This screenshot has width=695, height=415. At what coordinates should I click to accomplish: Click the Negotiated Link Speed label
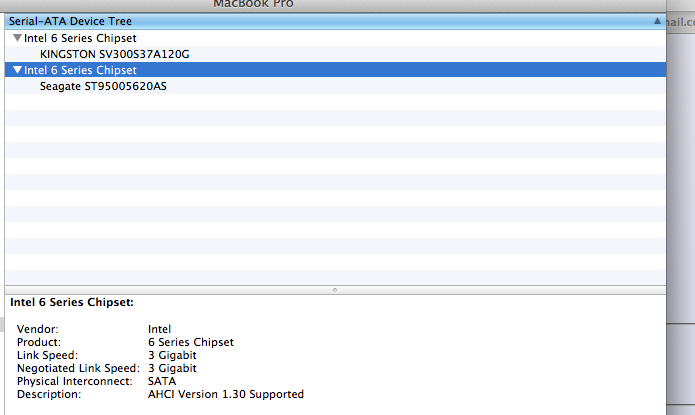78,368
